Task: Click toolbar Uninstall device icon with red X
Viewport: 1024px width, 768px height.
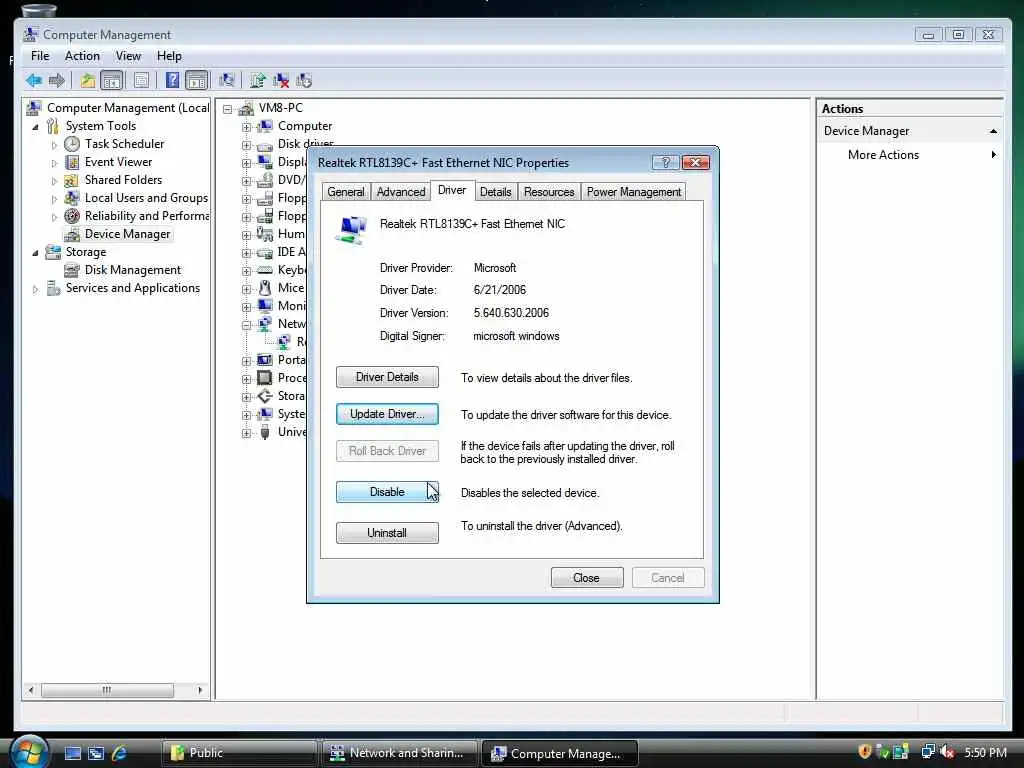Action: click(x=281, y=80)
